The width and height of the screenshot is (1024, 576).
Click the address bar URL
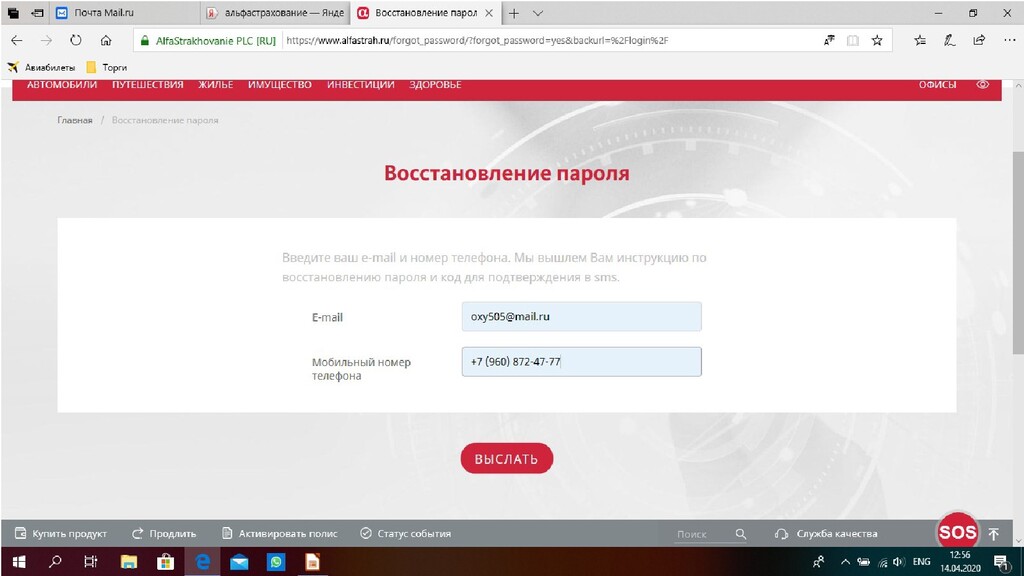pyautogui.click(x=477, y=40)
